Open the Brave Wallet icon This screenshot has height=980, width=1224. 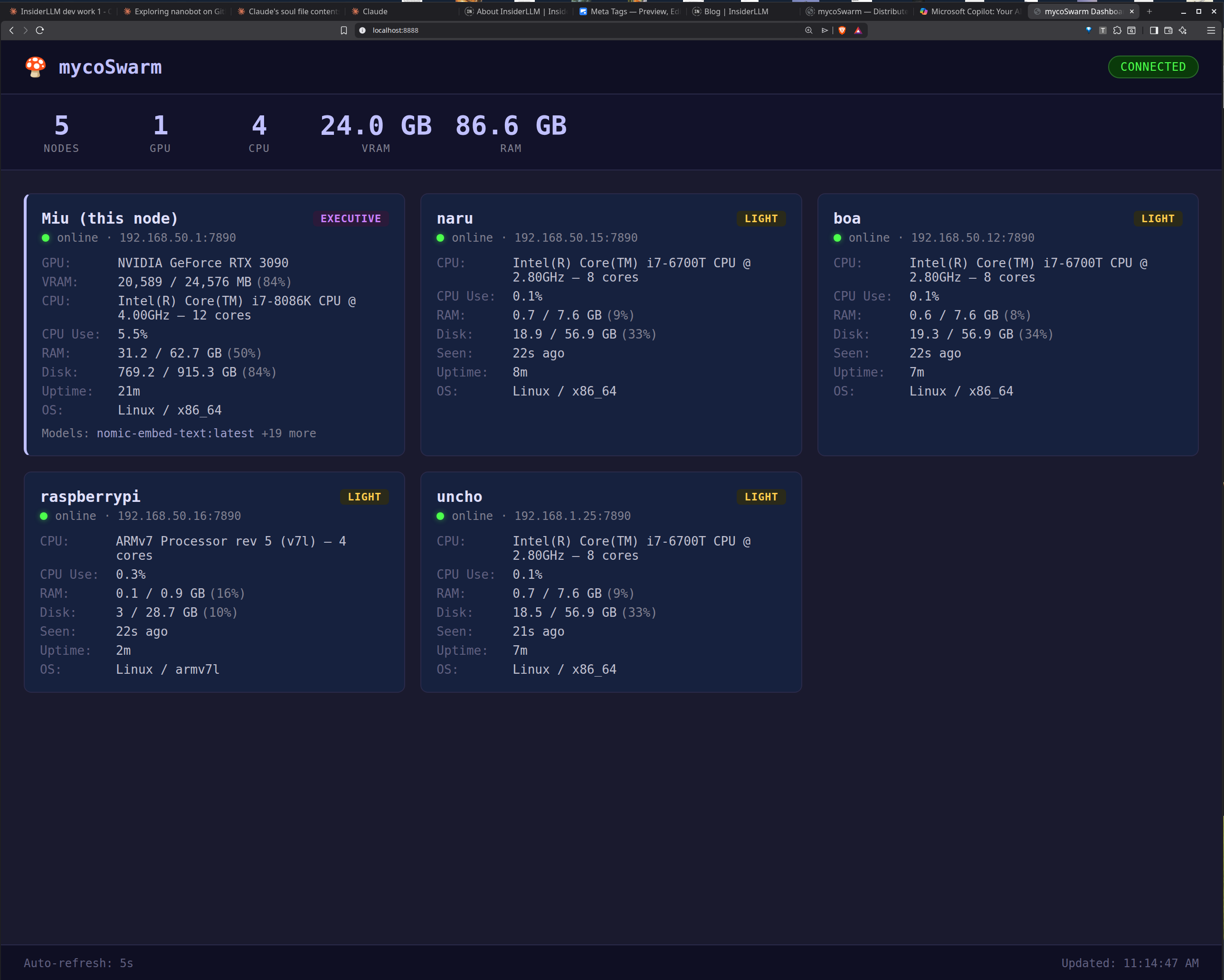1168,31
